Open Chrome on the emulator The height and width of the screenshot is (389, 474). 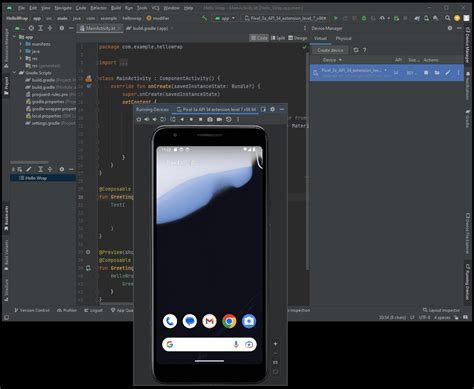pos(229,321)
